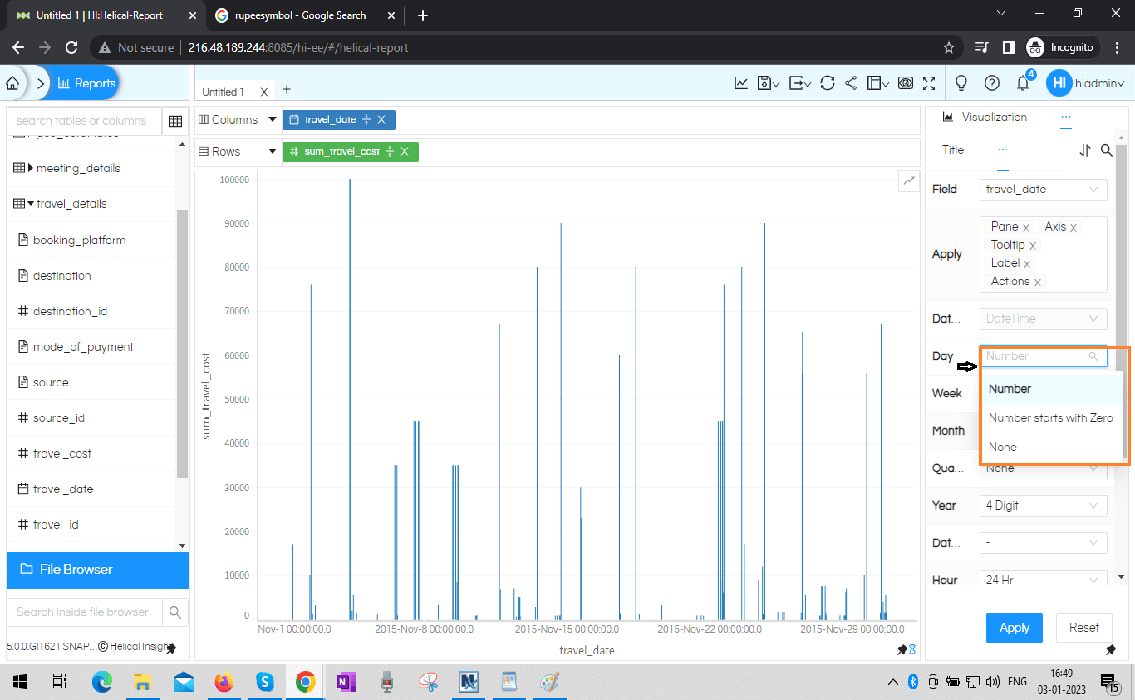Select the destination_id column

click(x=70, y=311)
